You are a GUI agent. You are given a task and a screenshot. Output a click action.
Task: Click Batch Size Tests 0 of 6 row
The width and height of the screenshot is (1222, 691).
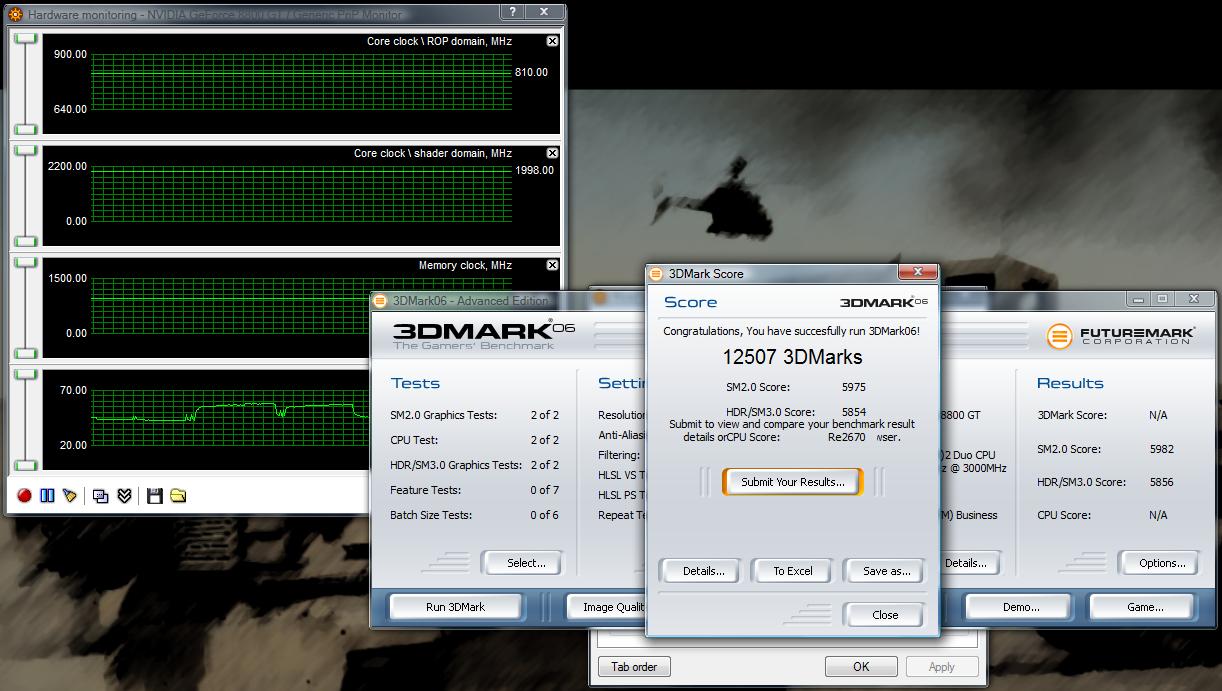(x=475, y=515)
